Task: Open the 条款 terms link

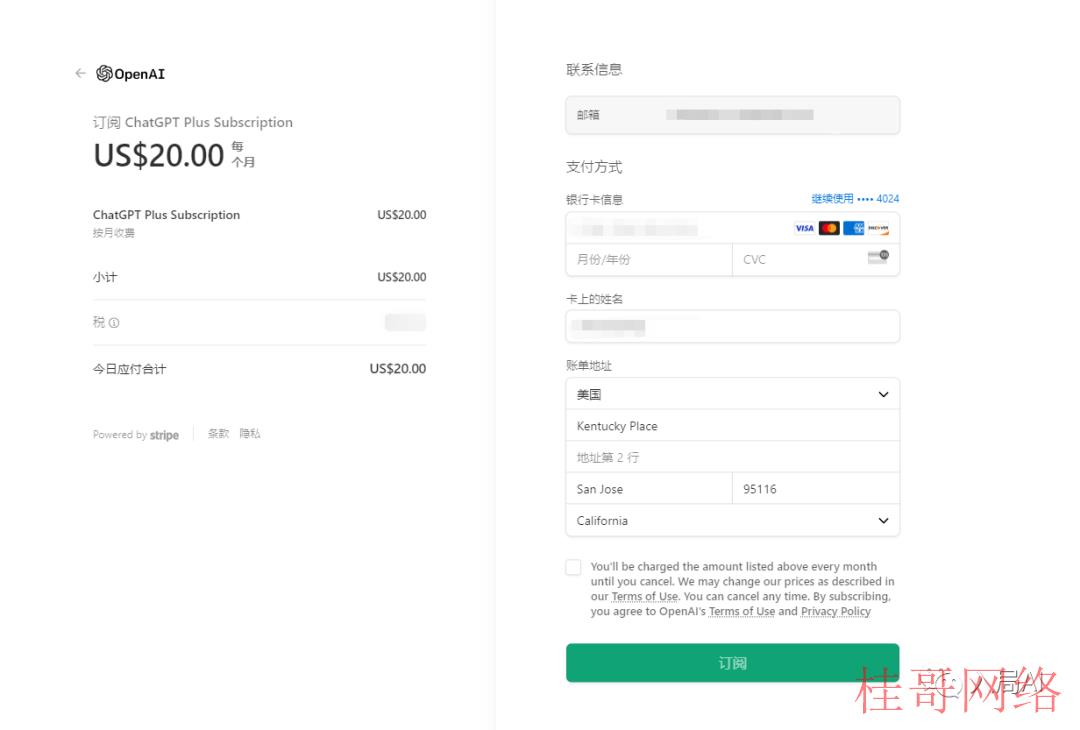Action: 218,434
